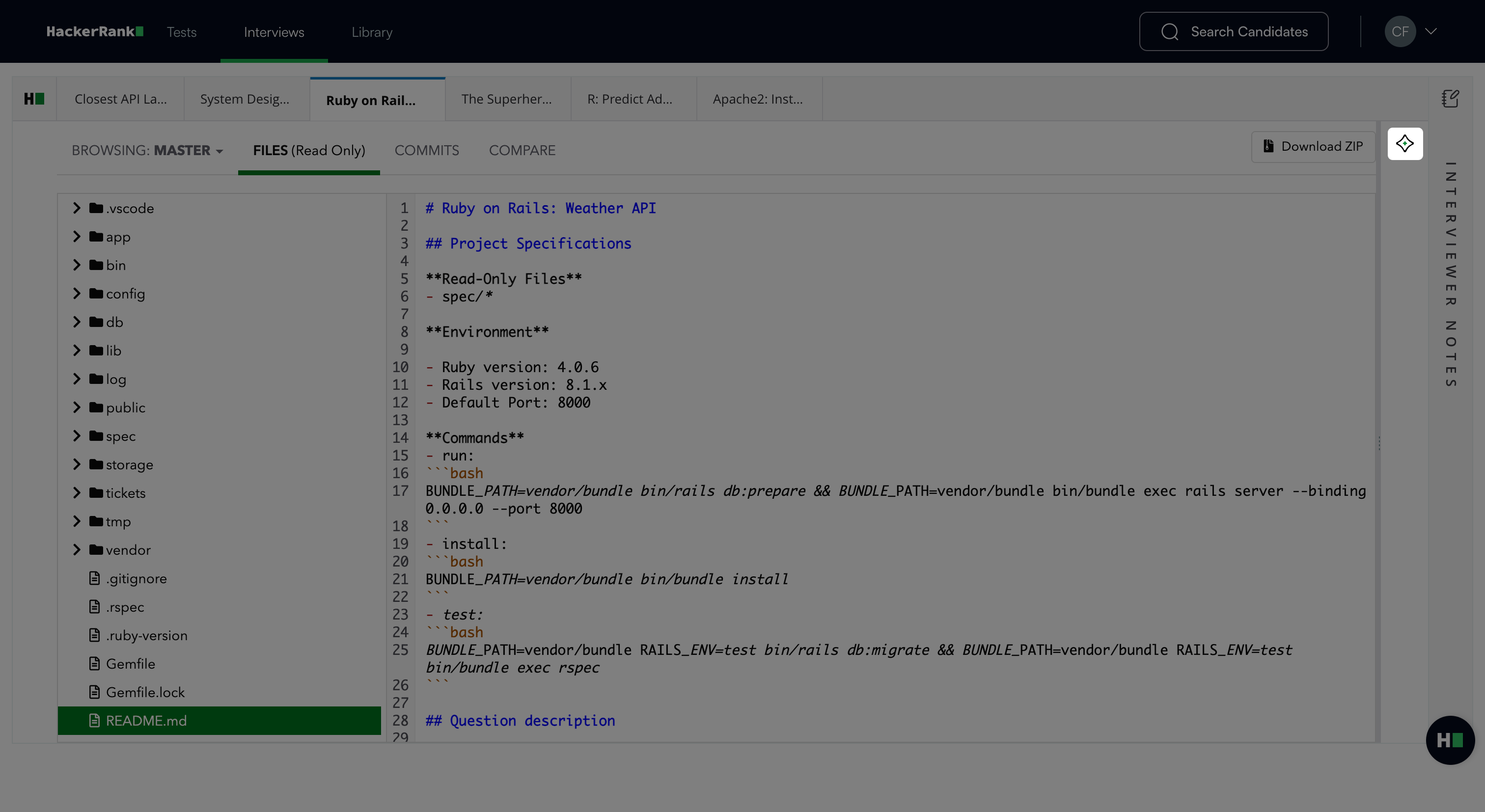The width and height of the screenshot is (1485, 812).
Task: Click the HackerRank logo in top bar
Action: 95,32
